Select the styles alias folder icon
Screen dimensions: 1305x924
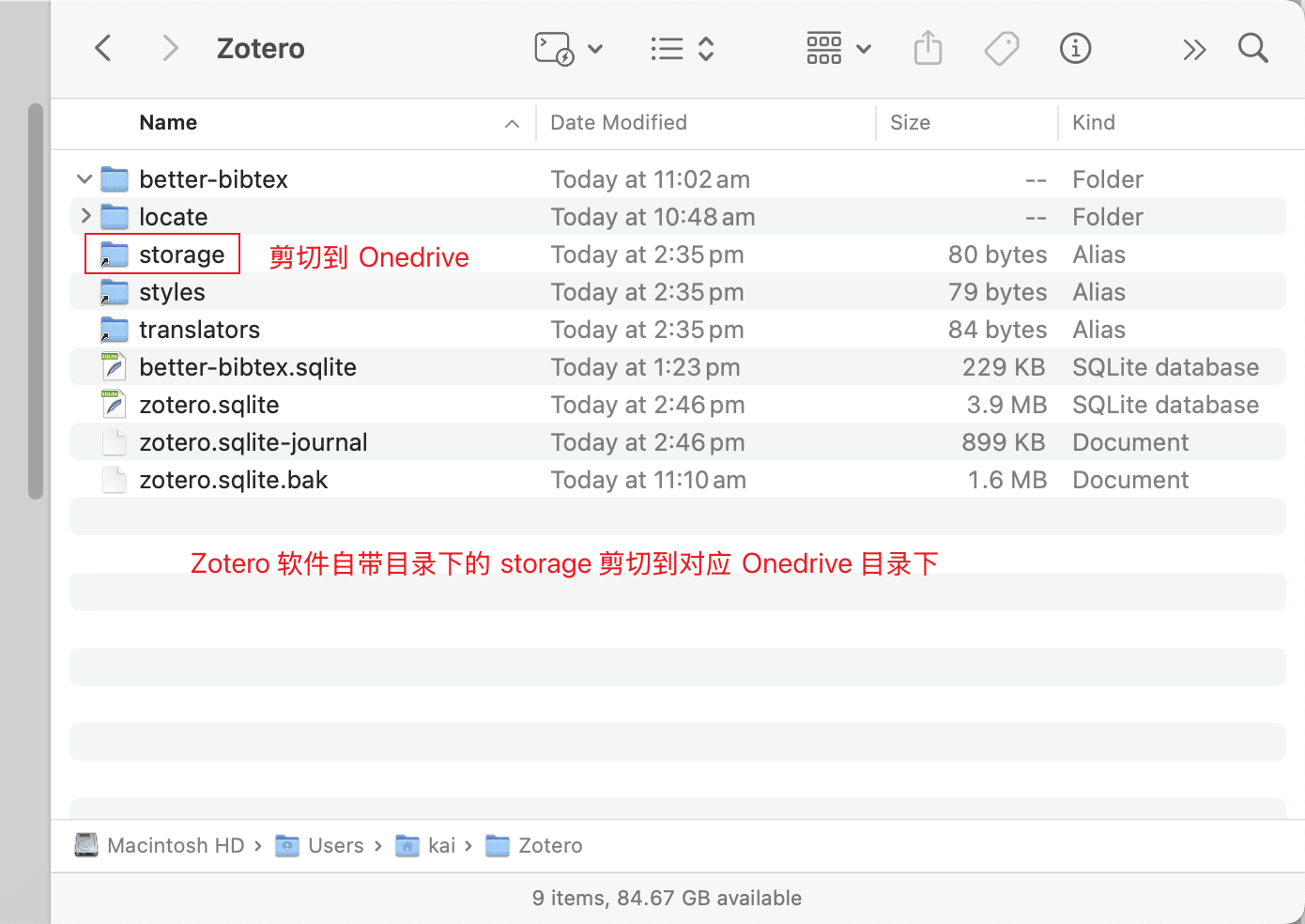pos(115,292)
